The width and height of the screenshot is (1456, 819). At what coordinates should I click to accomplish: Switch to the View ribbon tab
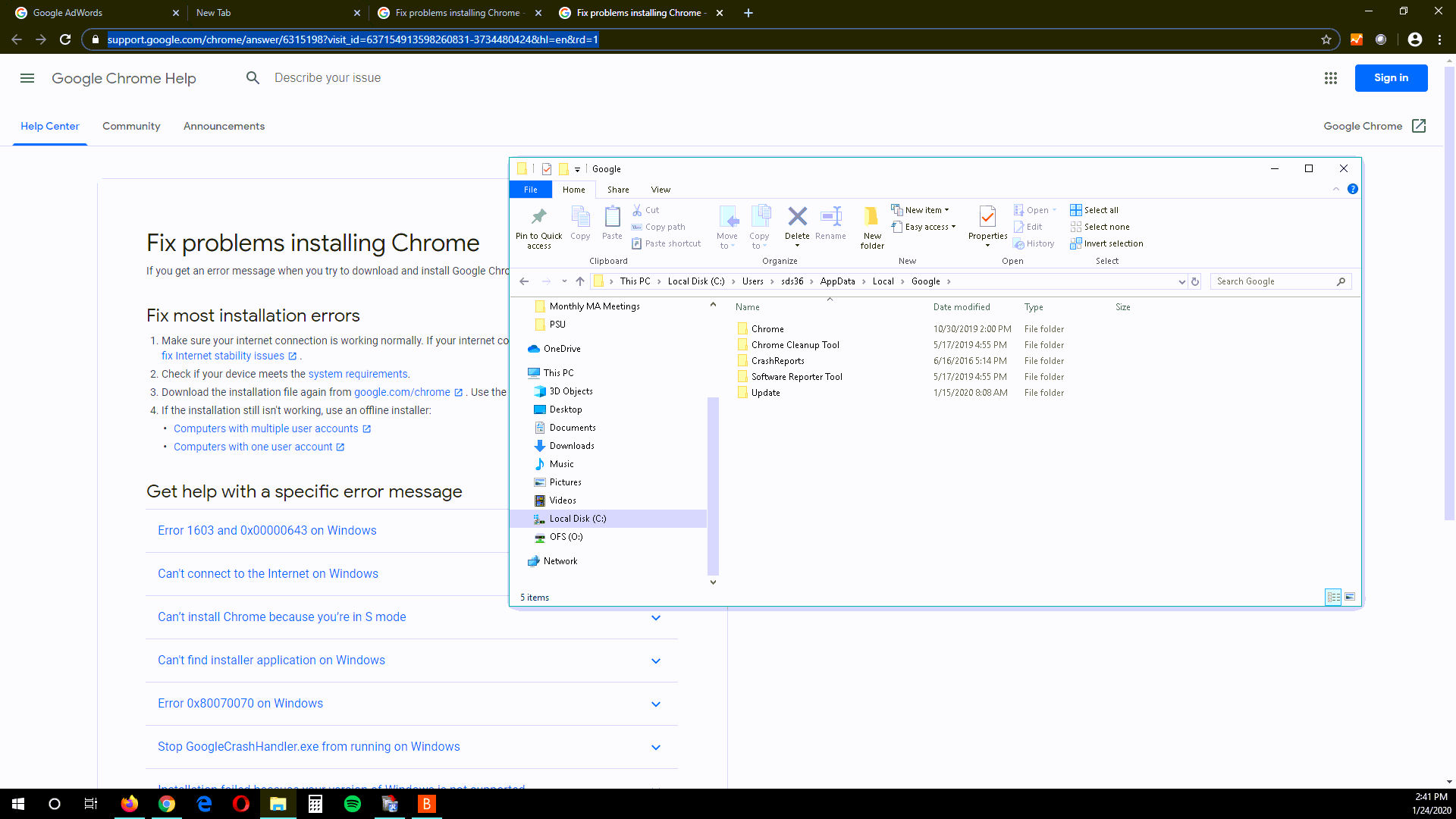click(x=660, y=189)
